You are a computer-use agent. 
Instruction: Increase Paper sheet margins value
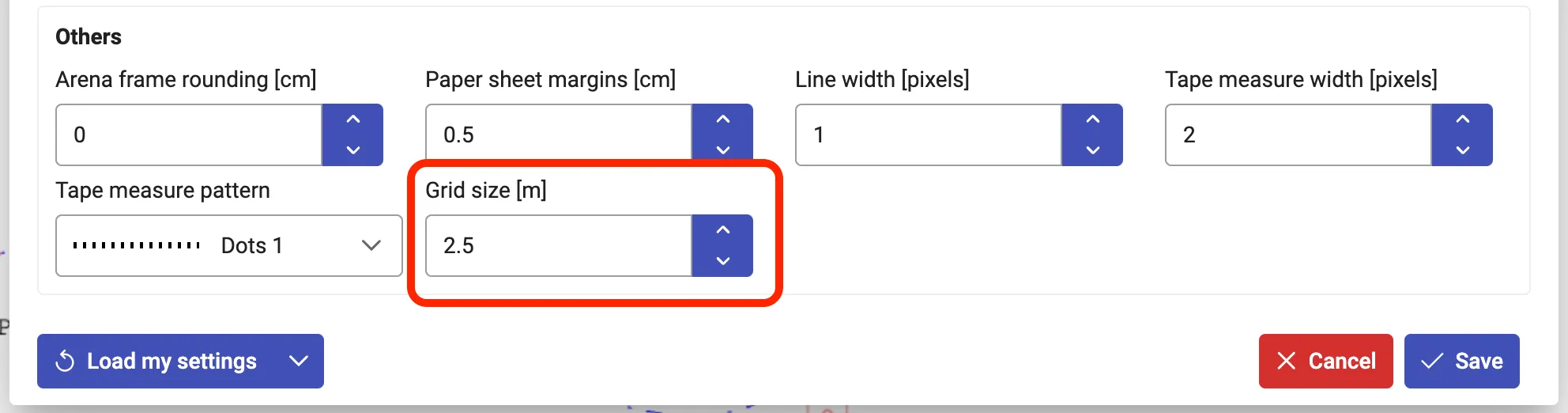722,119
